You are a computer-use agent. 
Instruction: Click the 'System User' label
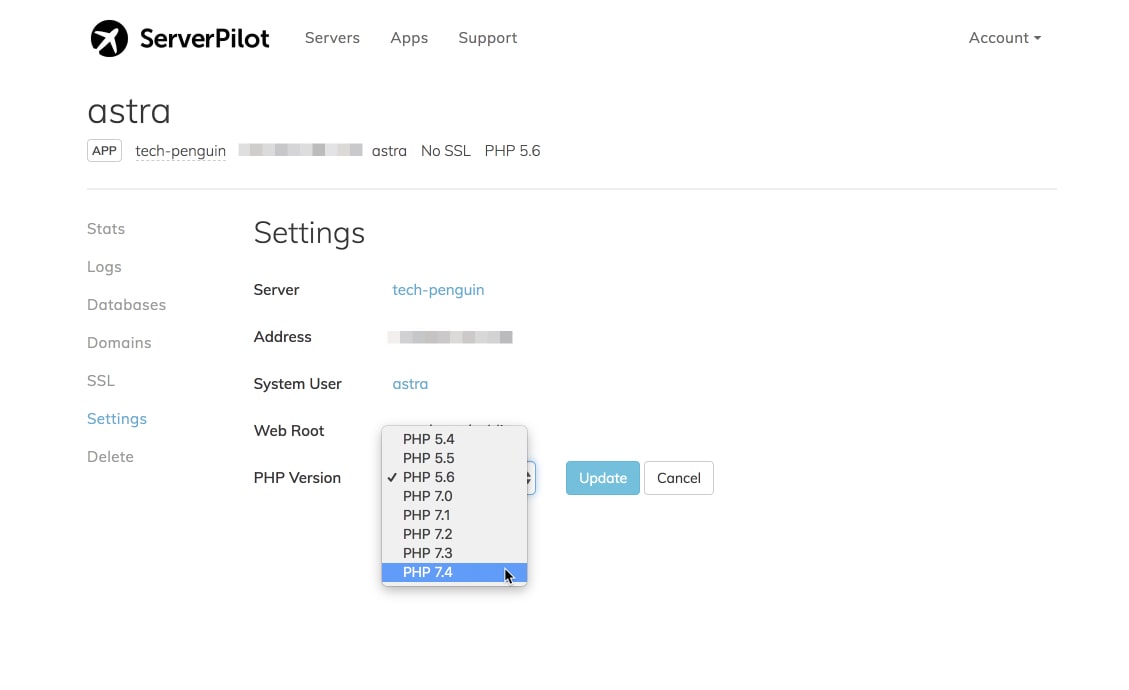click(x=297, y=384)
